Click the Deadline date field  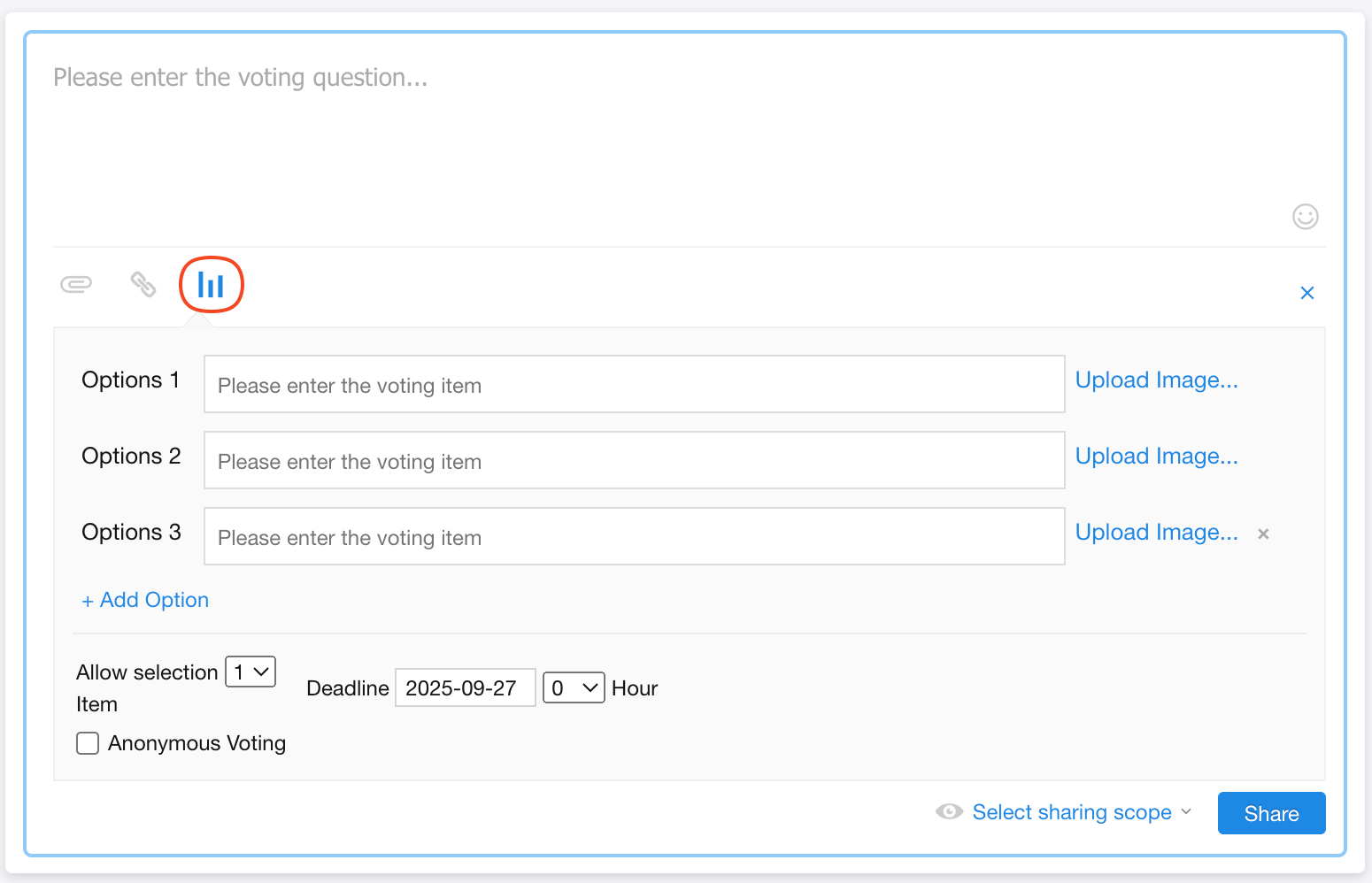[465, 688]
